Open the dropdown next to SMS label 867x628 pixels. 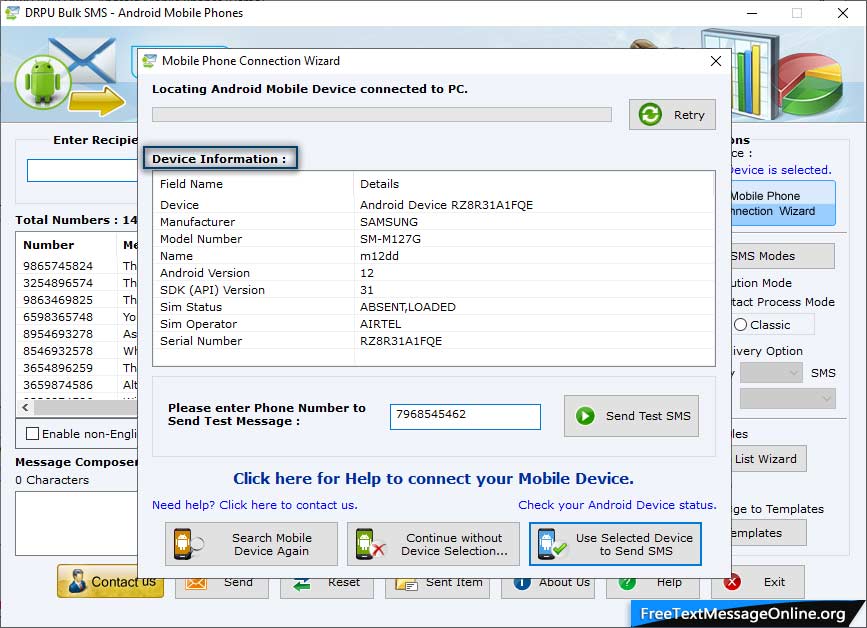(771, 373)
